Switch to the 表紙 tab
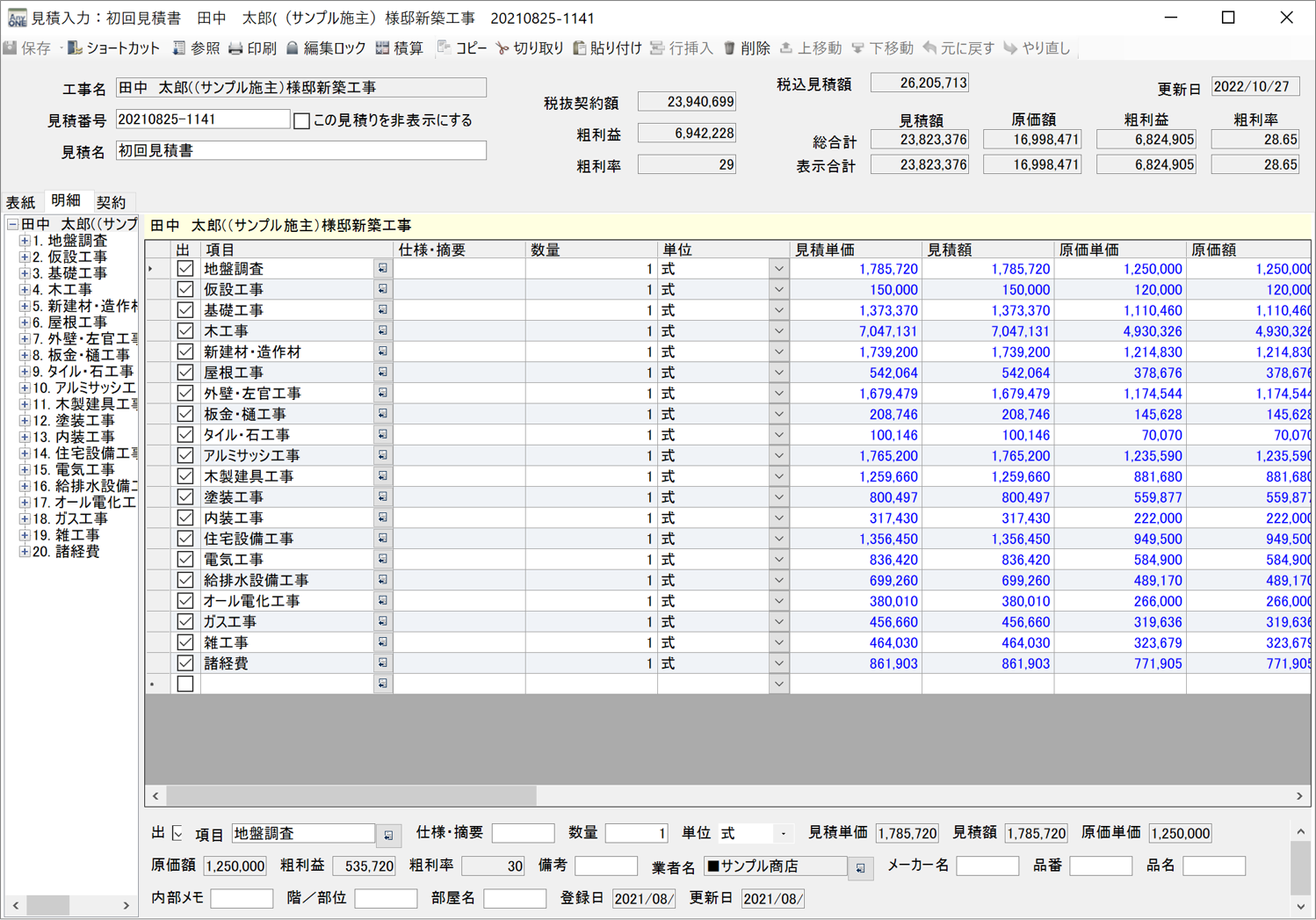The width and height of the screenshot is (1316, 920). (20, 201)
